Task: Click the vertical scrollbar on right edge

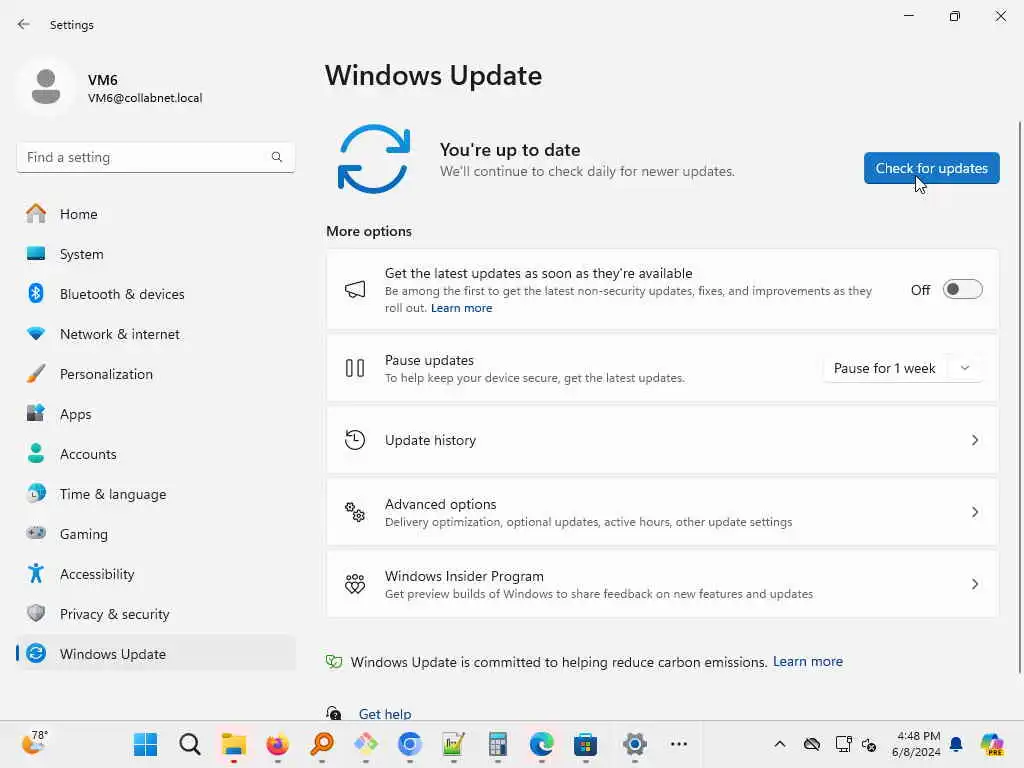Action: click(x=1019, y=397)
